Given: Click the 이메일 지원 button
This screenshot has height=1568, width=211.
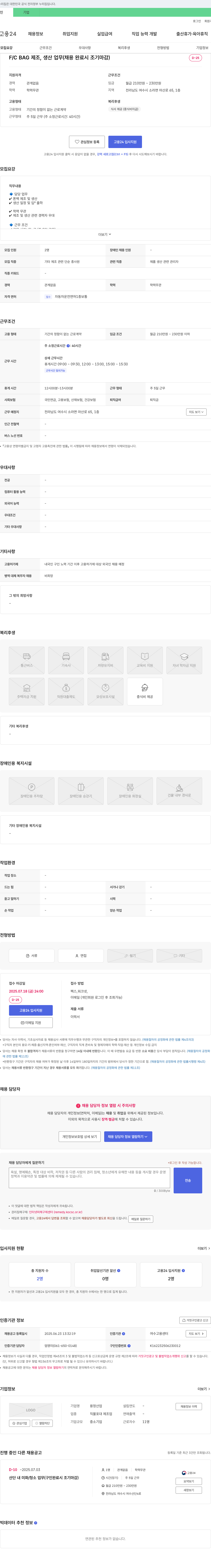Looking at the screenshot, I should pyautogui.click(x=31, y=1023).
